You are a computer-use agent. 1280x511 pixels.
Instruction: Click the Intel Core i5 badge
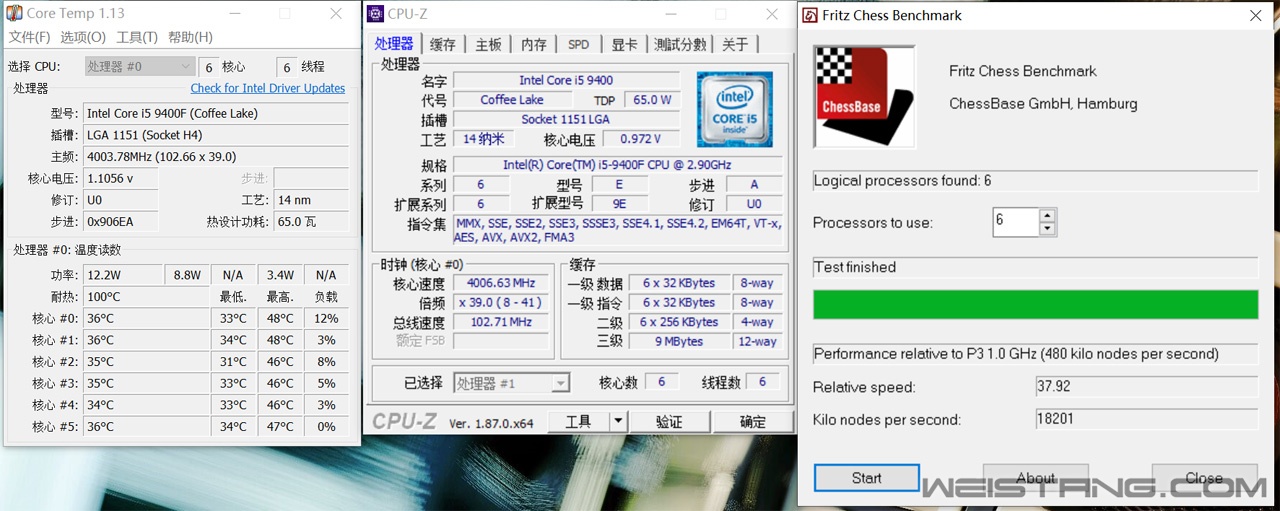coord(734,109)
